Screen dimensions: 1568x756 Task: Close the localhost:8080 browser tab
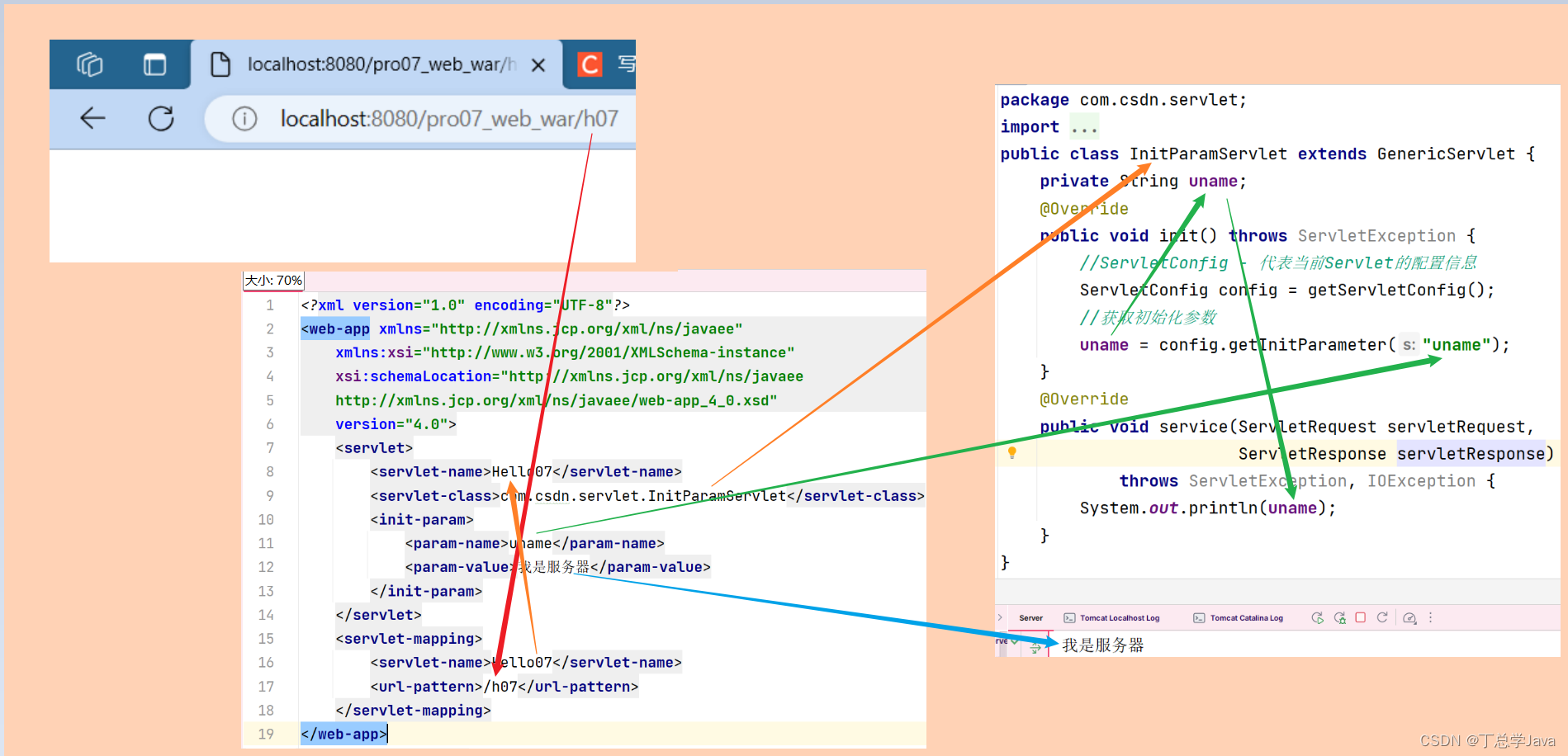(x=538, y=64)
